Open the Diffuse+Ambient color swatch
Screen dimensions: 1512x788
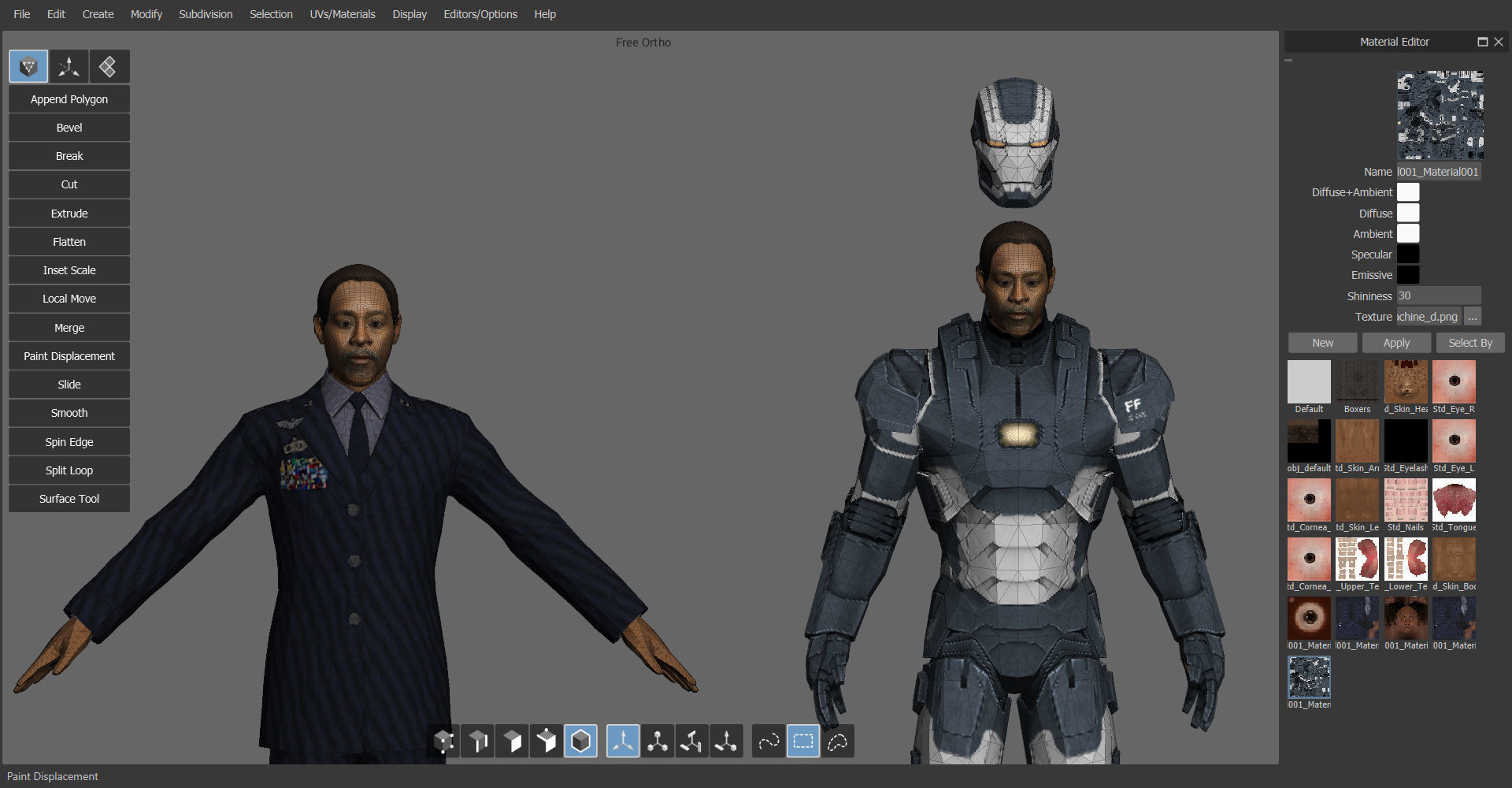point(1408,192)
